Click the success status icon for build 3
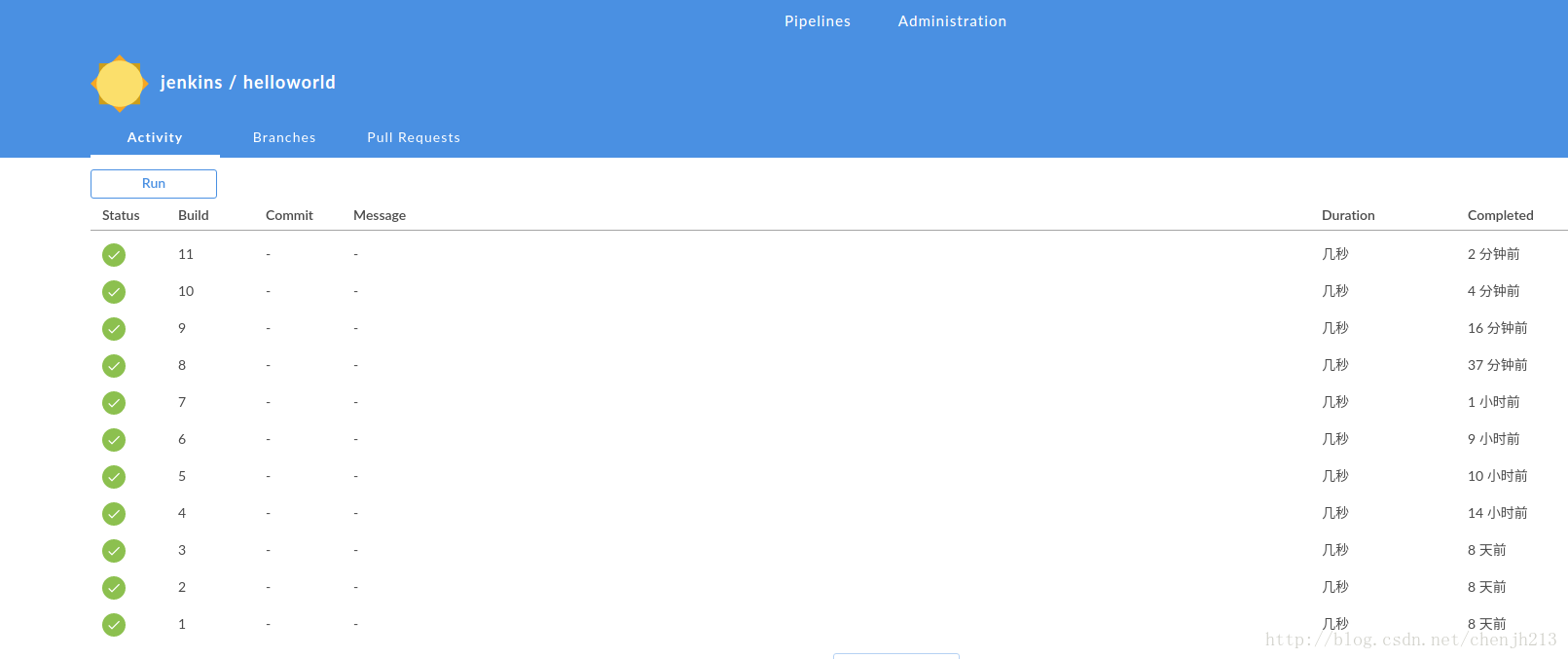 114,551
